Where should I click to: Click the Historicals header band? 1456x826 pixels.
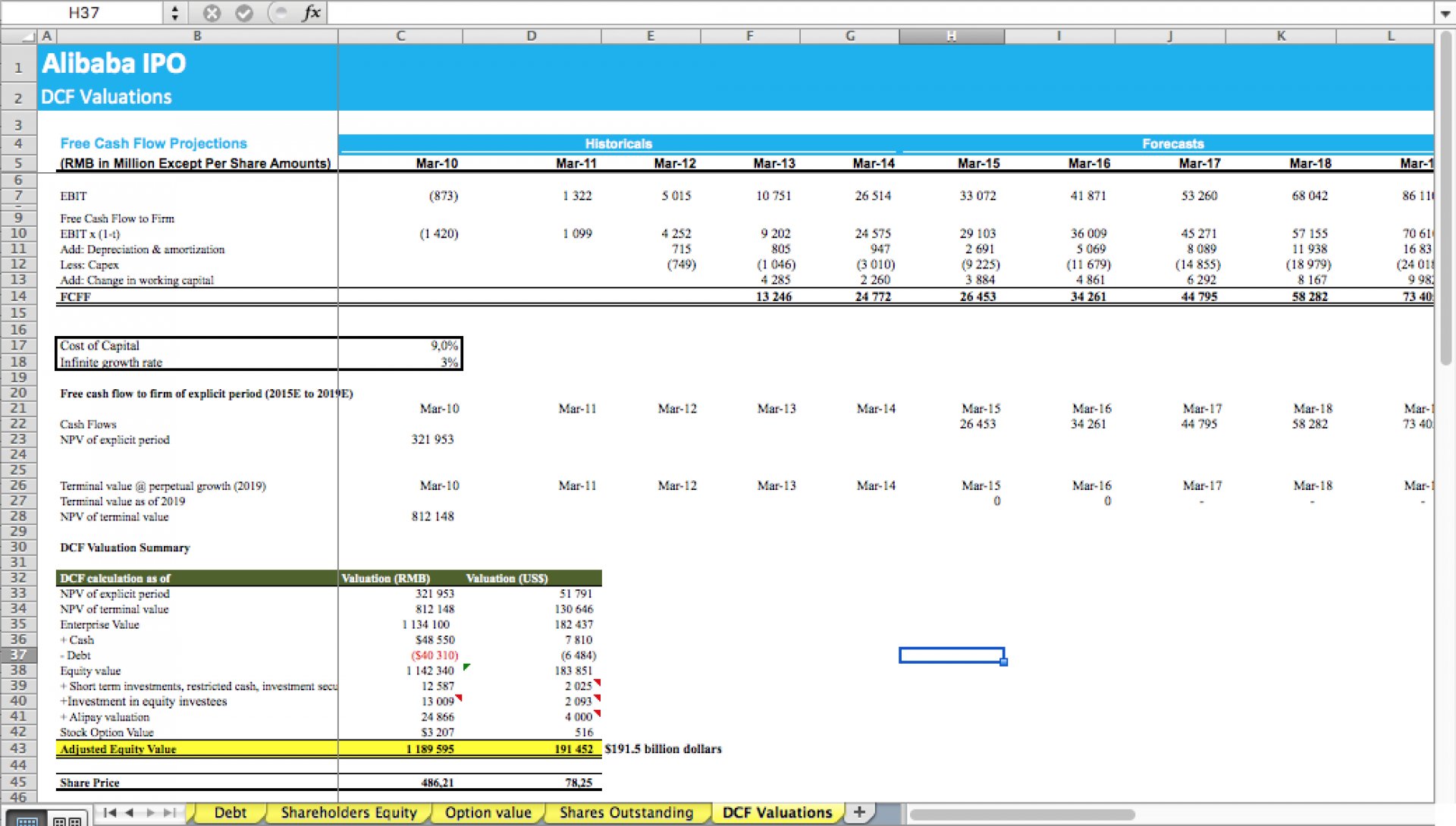pyautogui.click(x=618, y=143)
